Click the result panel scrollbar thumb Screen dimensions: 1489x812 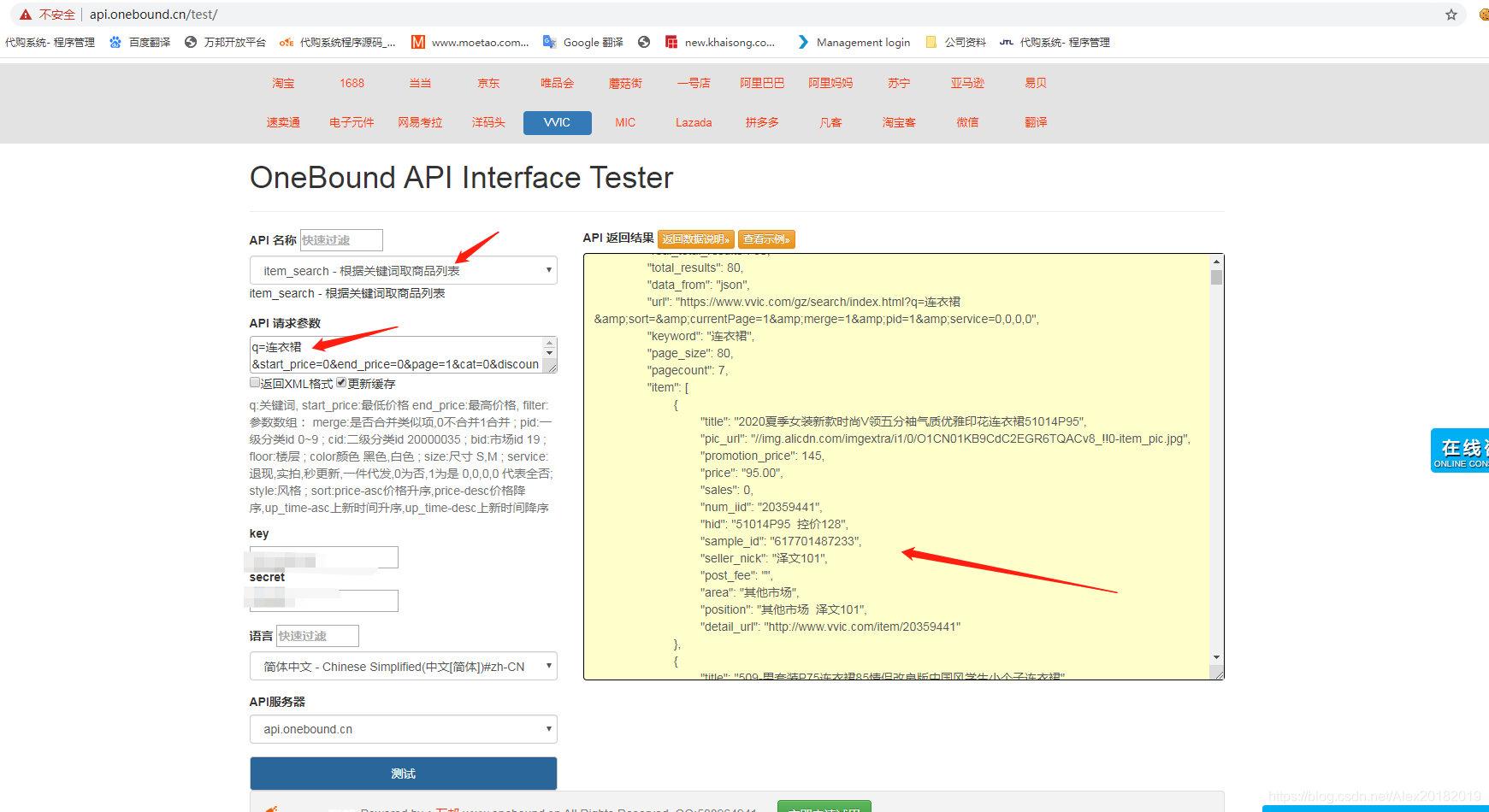(x=1216, y=277)
